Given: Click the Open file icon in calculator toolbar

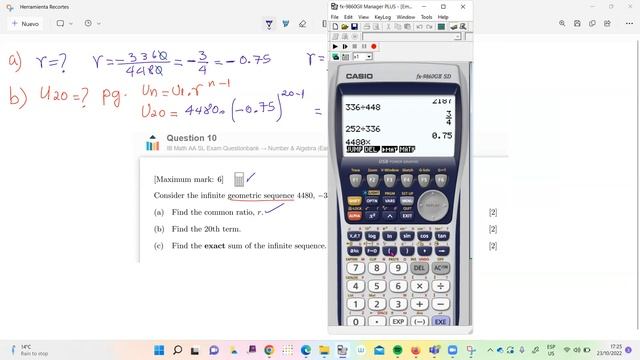Looking at the screenshot, I should [x=345, y=27].
